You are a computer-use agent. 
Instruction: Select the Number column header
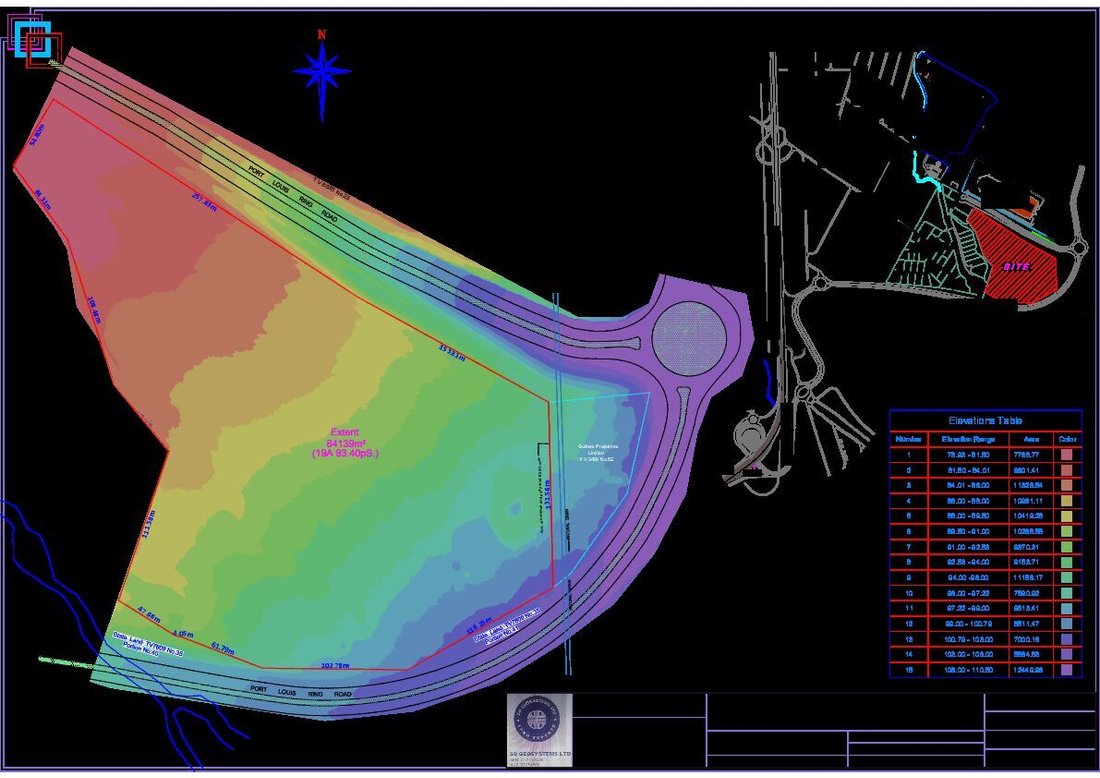point(908,439)
